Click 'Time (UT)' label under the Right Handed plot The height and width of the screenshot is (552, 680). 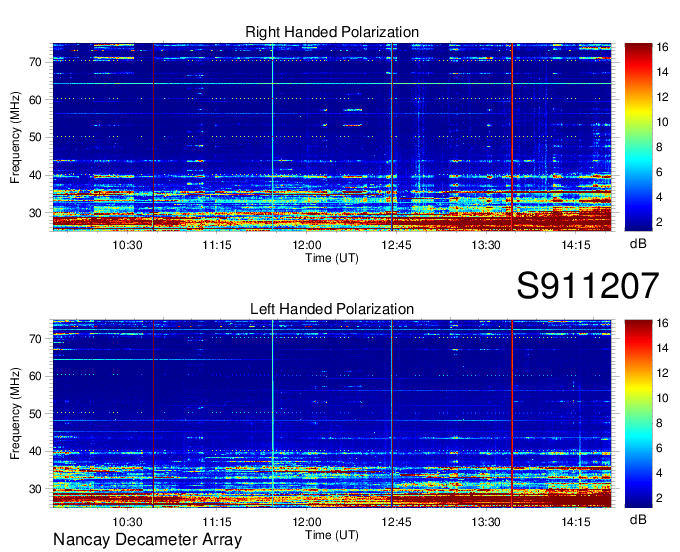pos(332,258)
